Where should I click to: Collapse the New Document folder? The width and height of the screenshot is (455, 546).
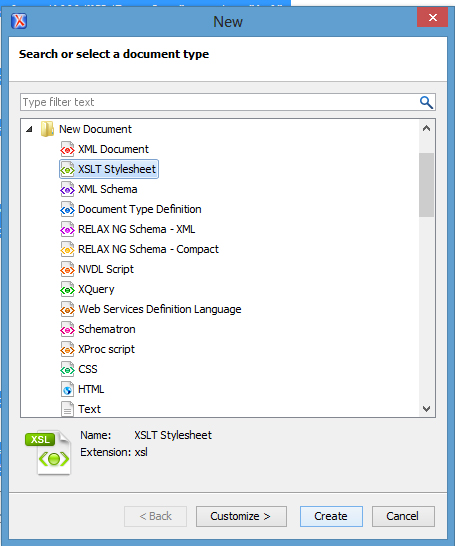point(30,129)
